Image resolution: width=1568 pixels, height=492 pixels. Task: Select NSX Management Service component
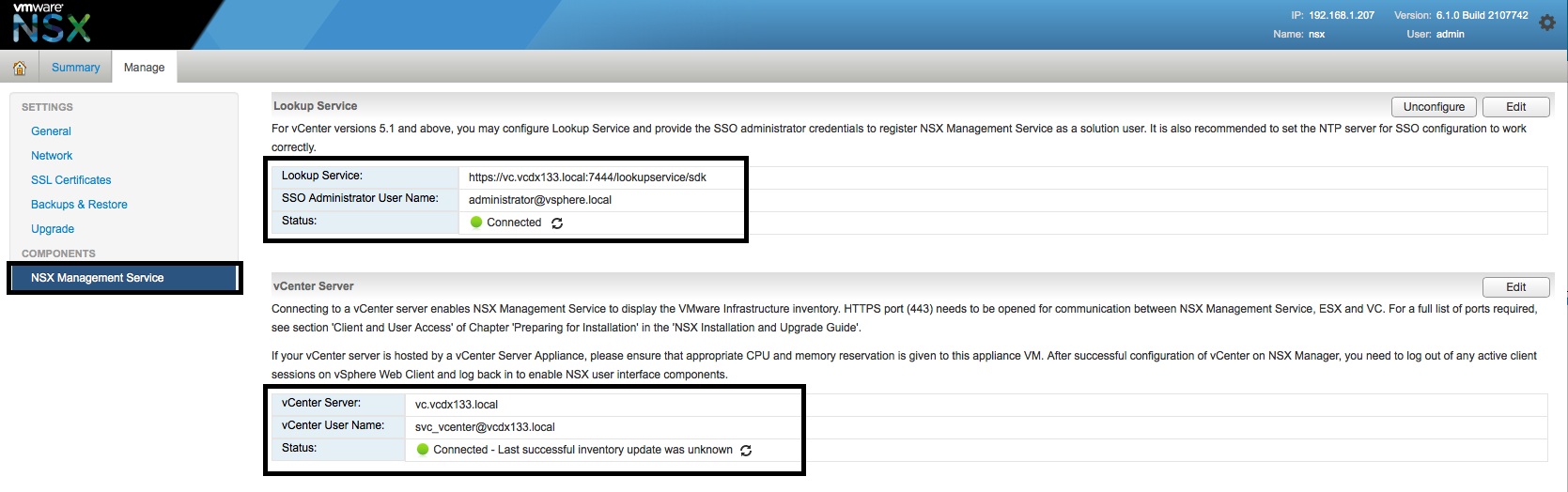click(97, 278)
